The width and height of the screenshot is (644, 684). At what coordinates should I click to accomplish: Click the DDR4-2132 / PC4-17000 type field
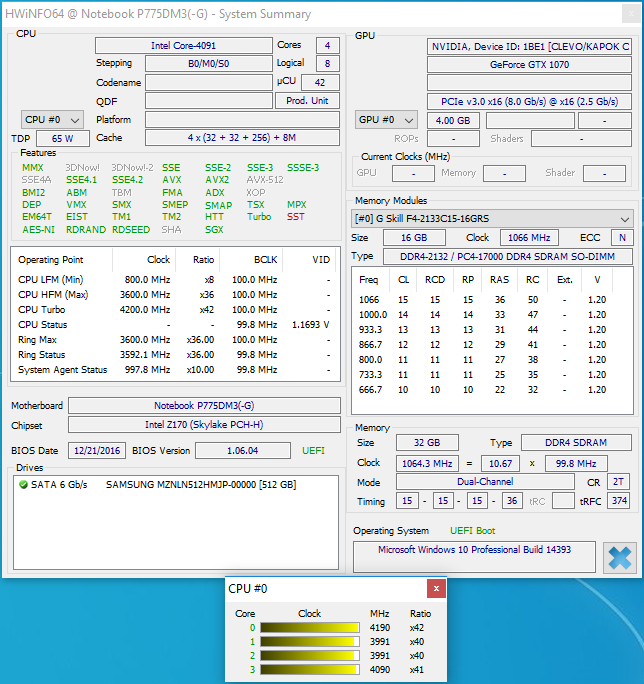pos(508,256)
